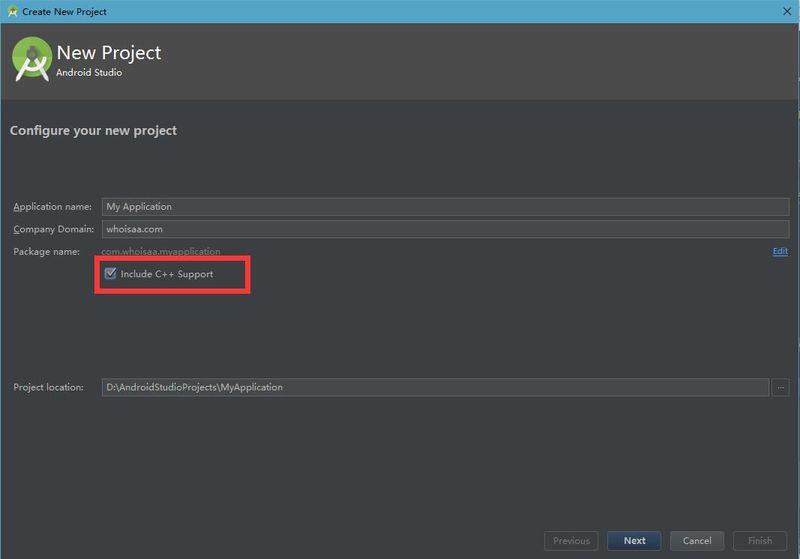Click the New Project heading text
The height and width of the screenshot is (559, 800).
click(109, 53)
